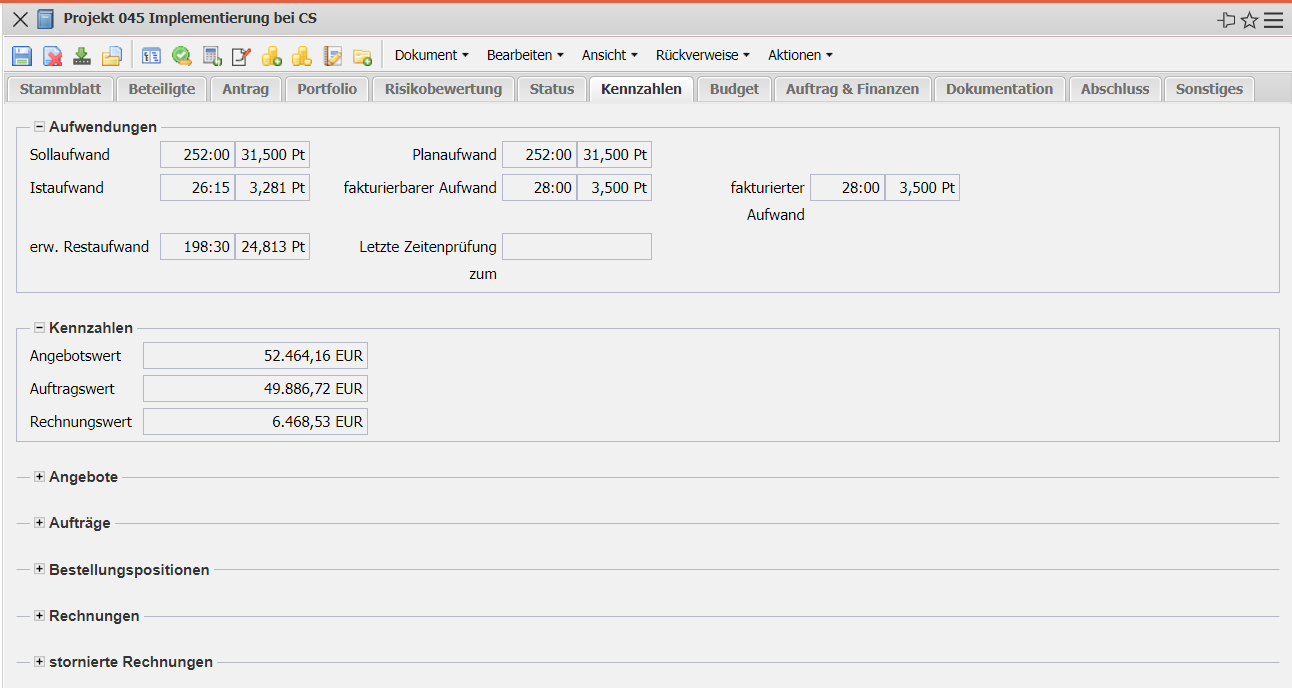
Task: Open the Rückverweise menu
Action: pyautogui.click(x=702, y=55)
